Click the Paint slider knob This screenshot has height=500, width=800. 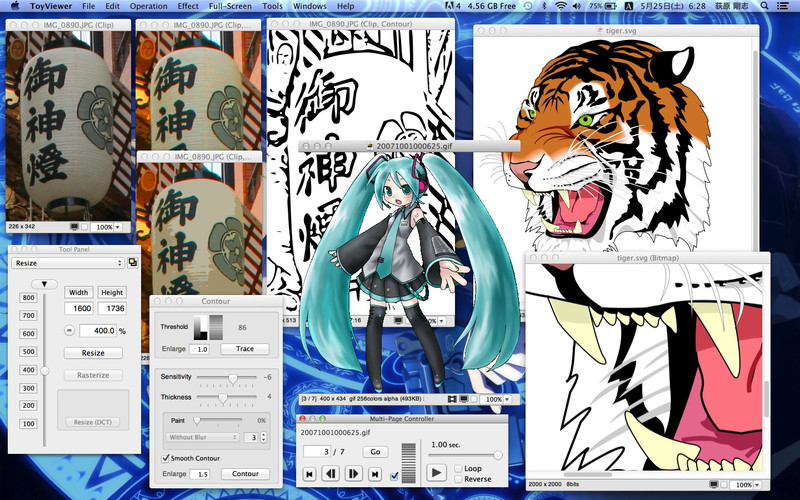(x=197, y=421)
